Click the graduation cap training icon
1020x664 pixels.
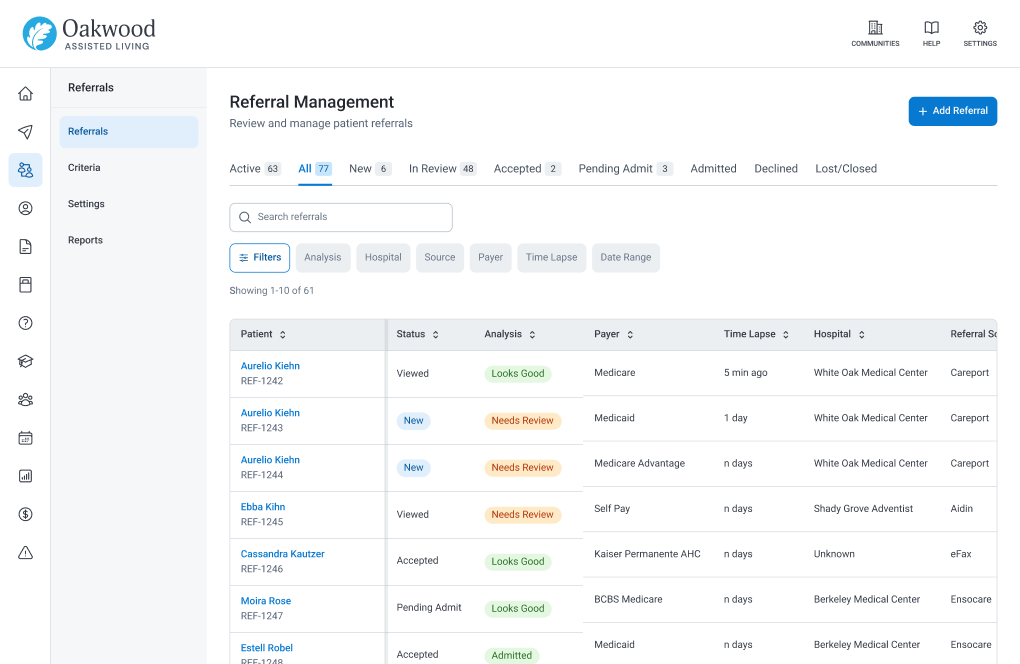(25, 362)
